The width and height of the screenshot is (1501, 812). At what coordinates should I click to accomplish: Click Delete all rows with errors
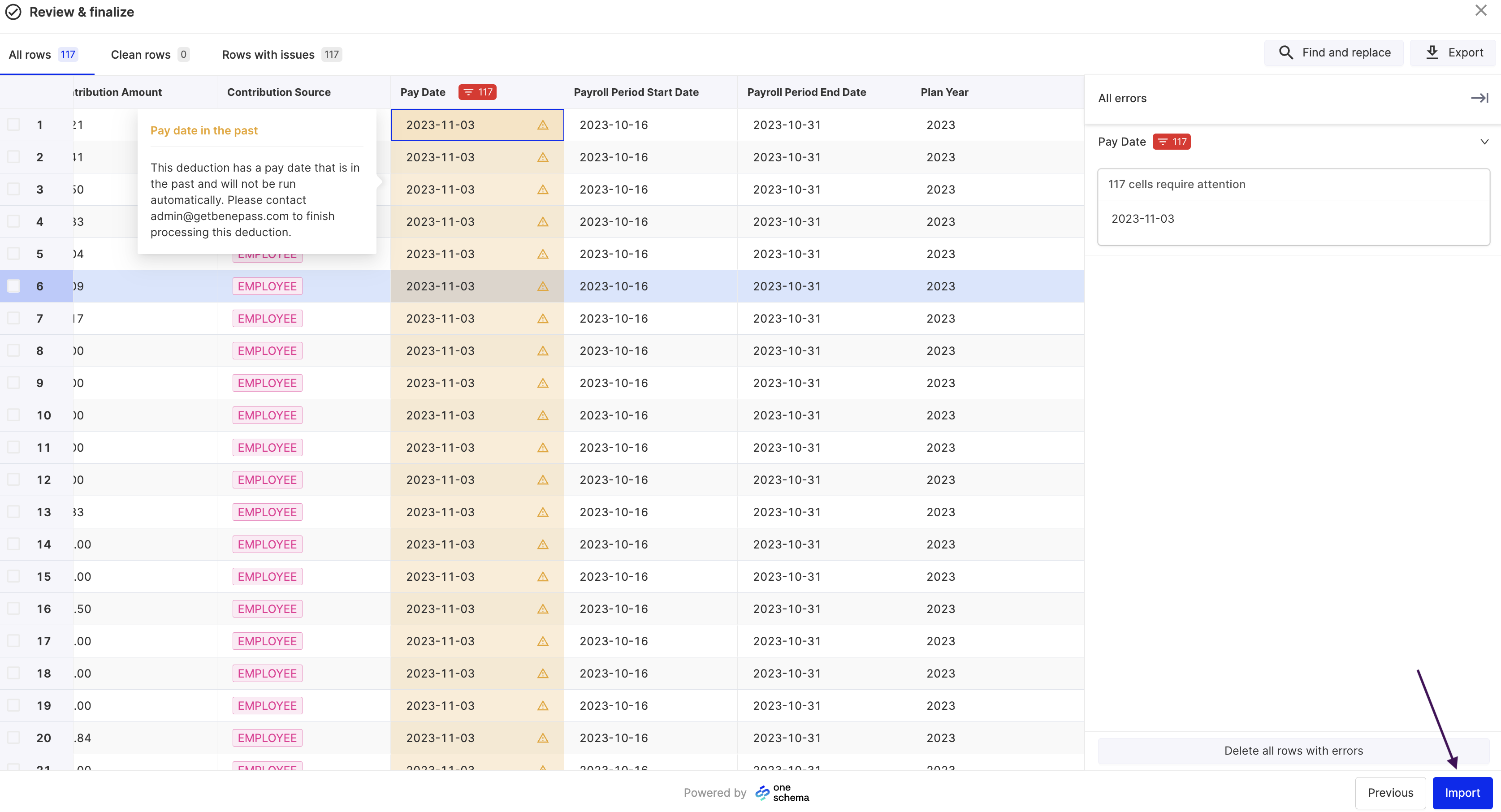tap(1293, 751)
